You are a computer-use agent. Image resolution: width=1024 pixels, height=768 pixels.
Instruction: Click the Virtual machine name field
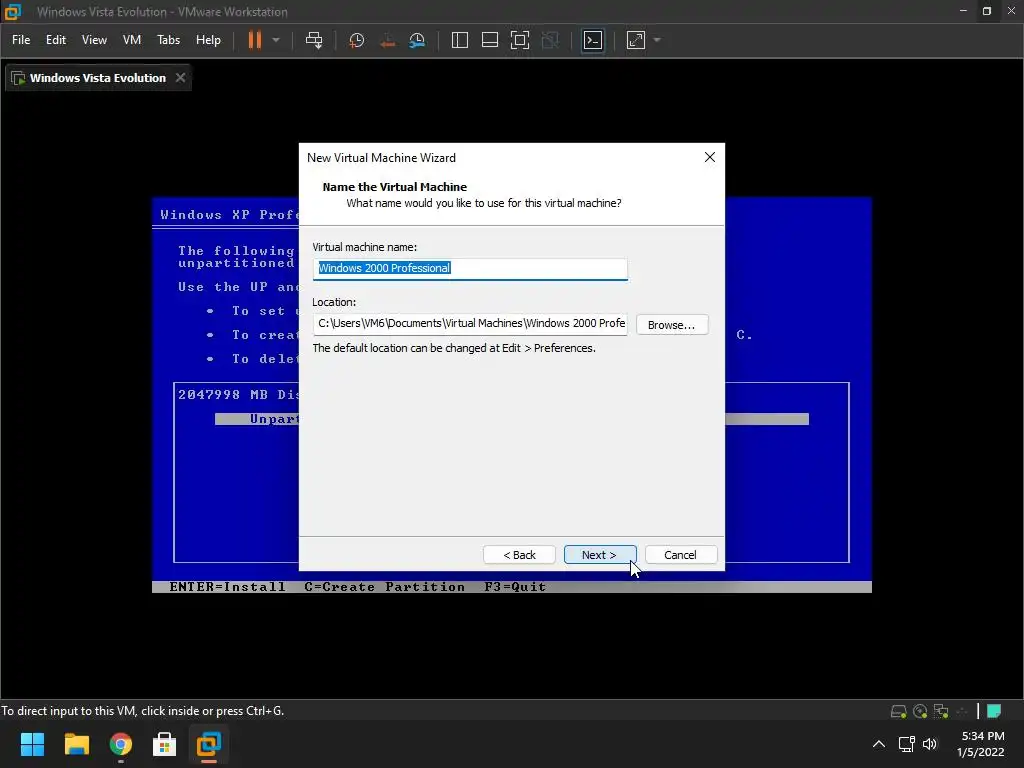[x=470, y=268]
